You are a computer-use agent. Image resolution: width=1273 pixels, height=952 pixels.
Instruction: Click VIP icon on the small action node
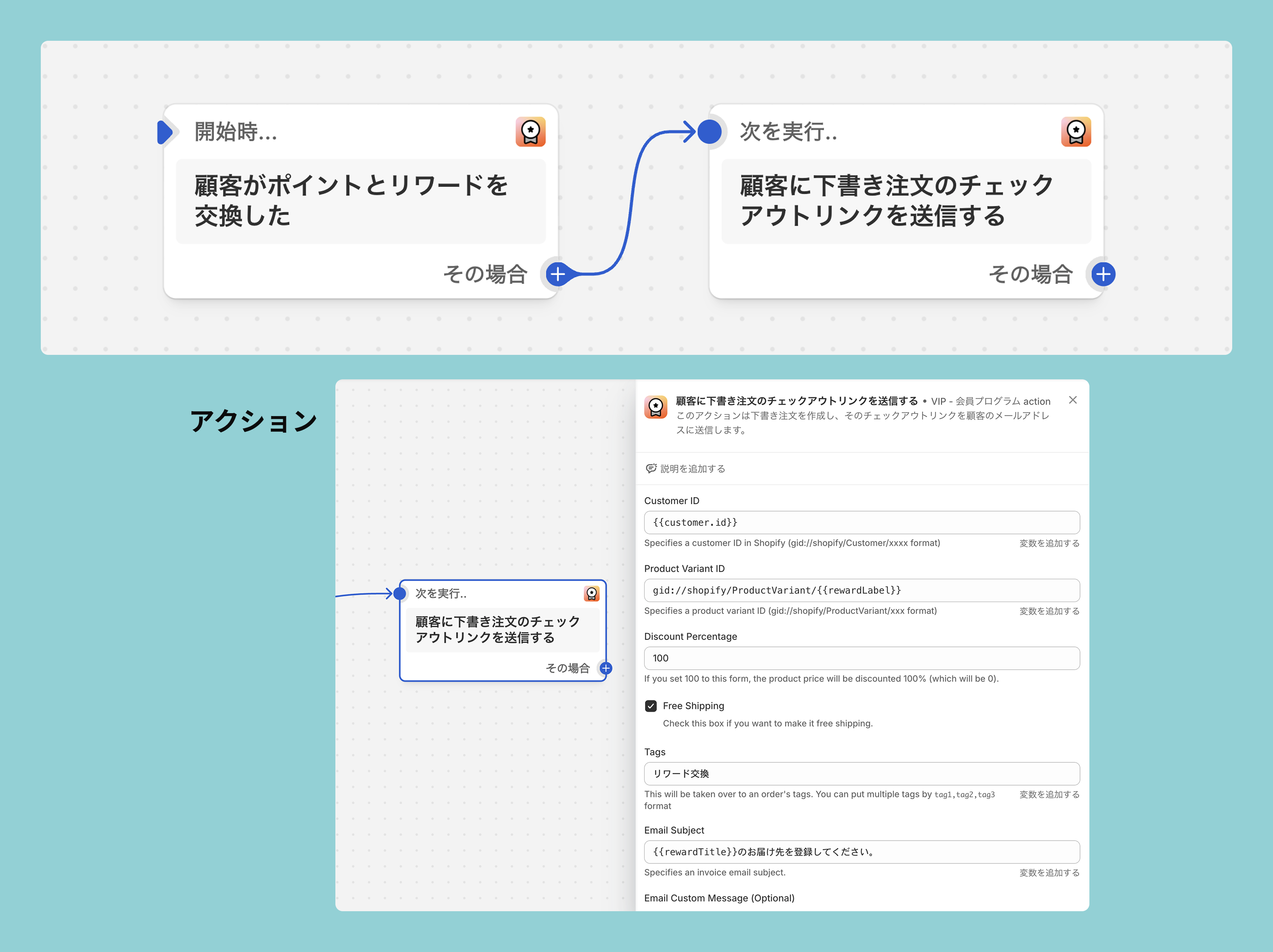591,593
